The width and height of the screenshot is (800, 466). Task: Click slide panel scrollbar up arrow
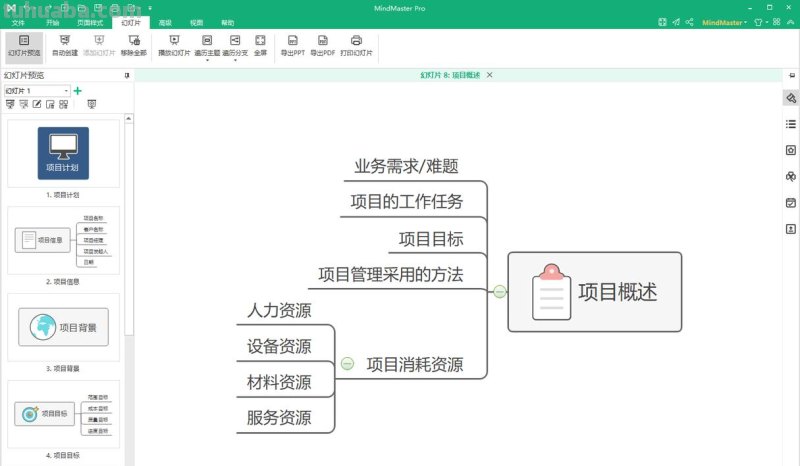(129, 118)
